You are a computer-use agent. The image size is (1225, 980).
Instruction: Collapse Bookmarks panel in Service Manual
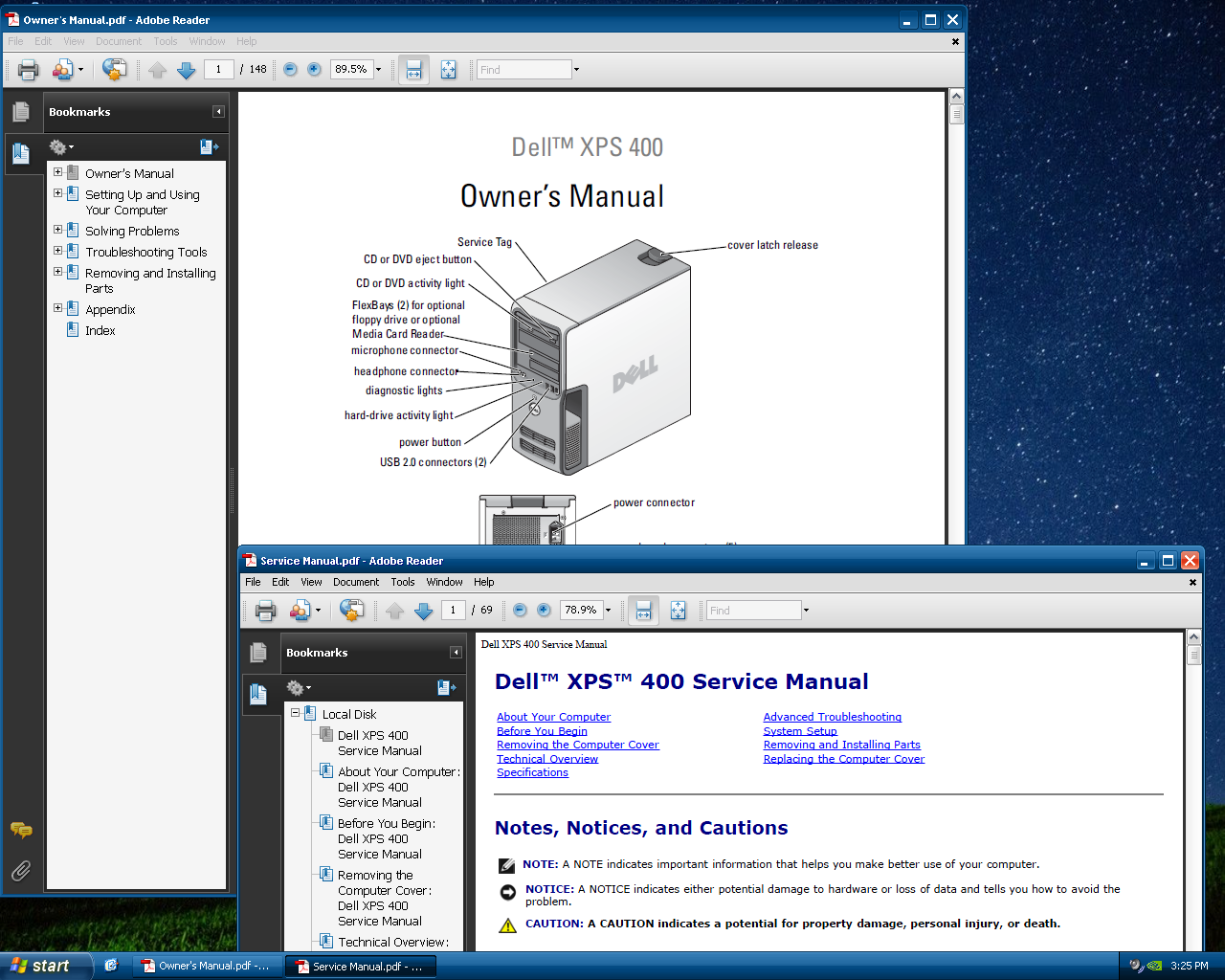(456, 653)
